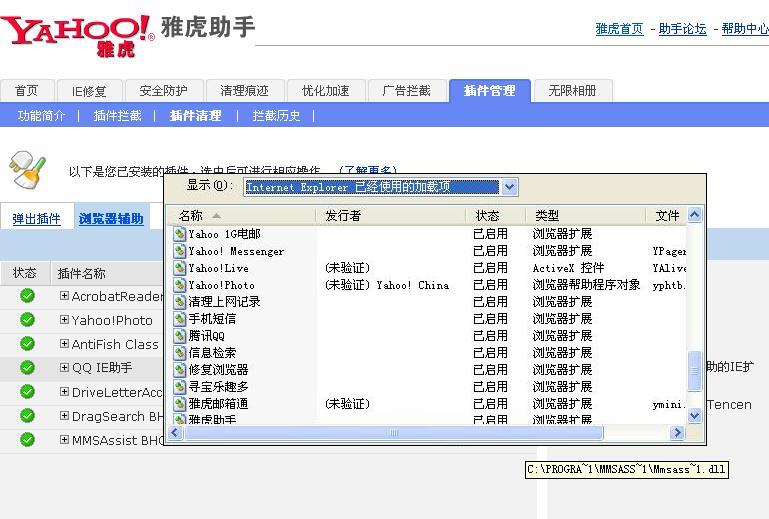Select 浏览器帮助程序对象 type cell
The width and height of the screenshot is (769, 519).
point(587,285)
